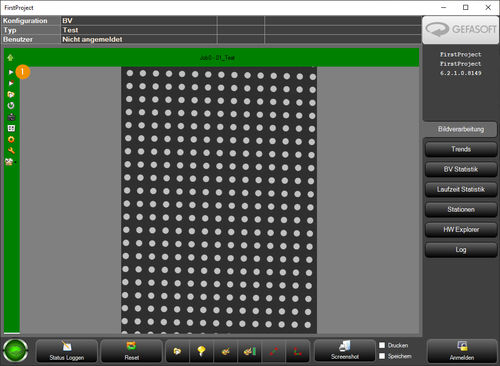Open the orange wrench tool in the sidebar
This screenshot has height=366, width=500.
coord(11,151)
